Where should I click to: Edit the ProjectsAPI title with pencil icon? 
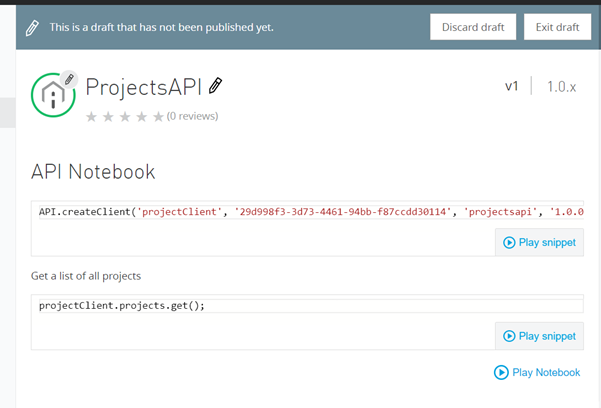tap(216, 86)
